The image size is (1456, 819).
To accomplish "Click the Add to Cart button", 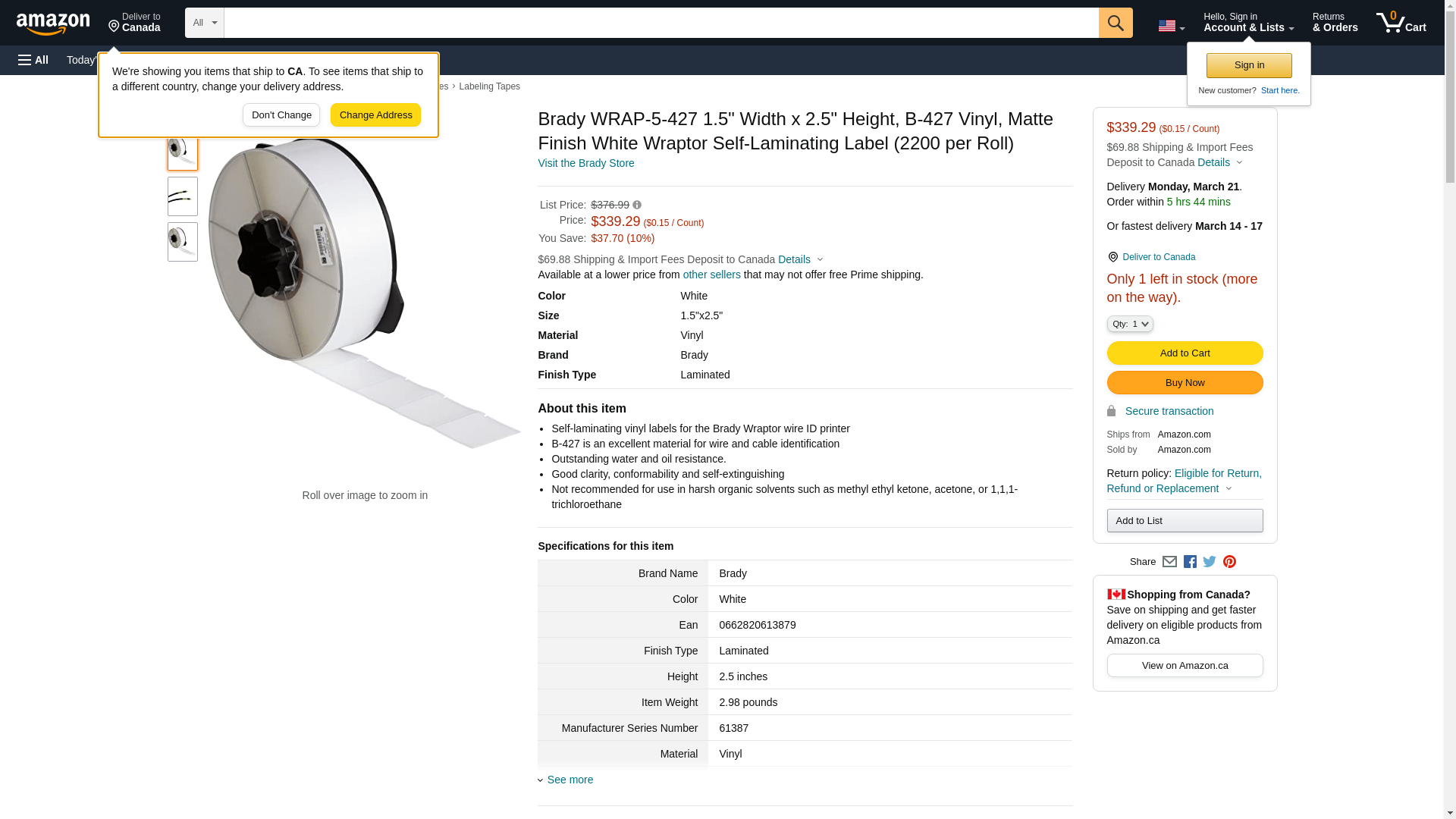I will coord(1185,353).
